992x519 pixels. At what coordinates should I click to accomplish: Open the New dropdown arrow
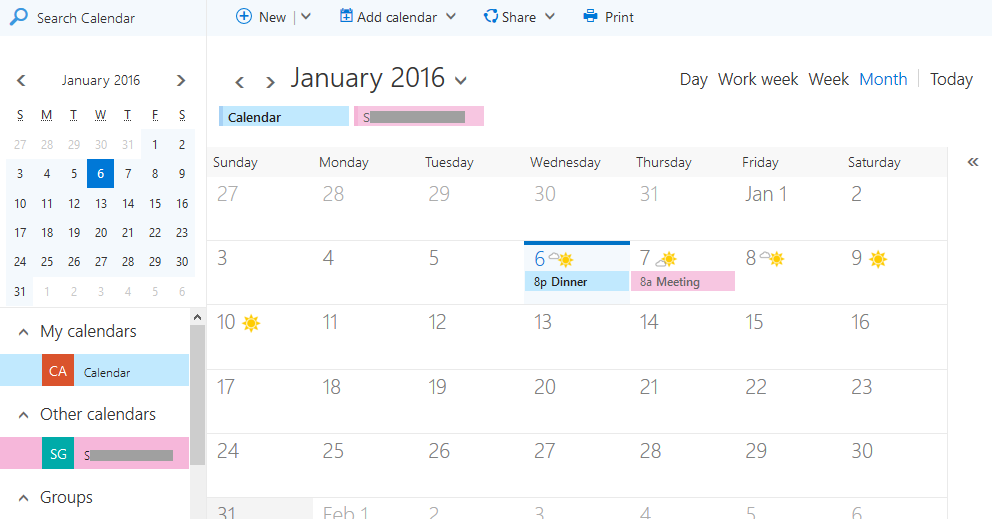point(306,16)
